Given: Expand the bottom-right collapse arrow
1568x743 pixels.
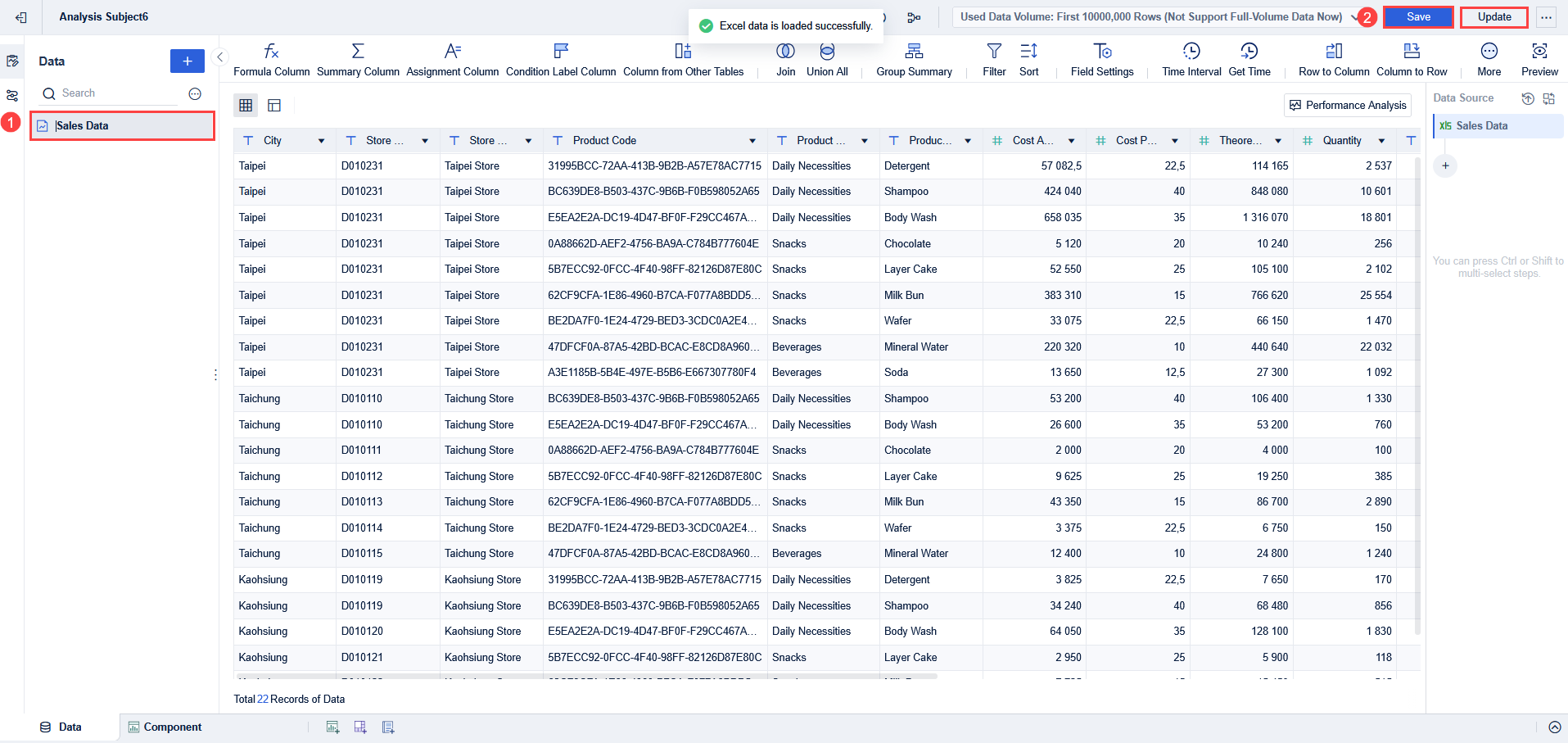Looking at the screenshot, I should [1555, 727].
